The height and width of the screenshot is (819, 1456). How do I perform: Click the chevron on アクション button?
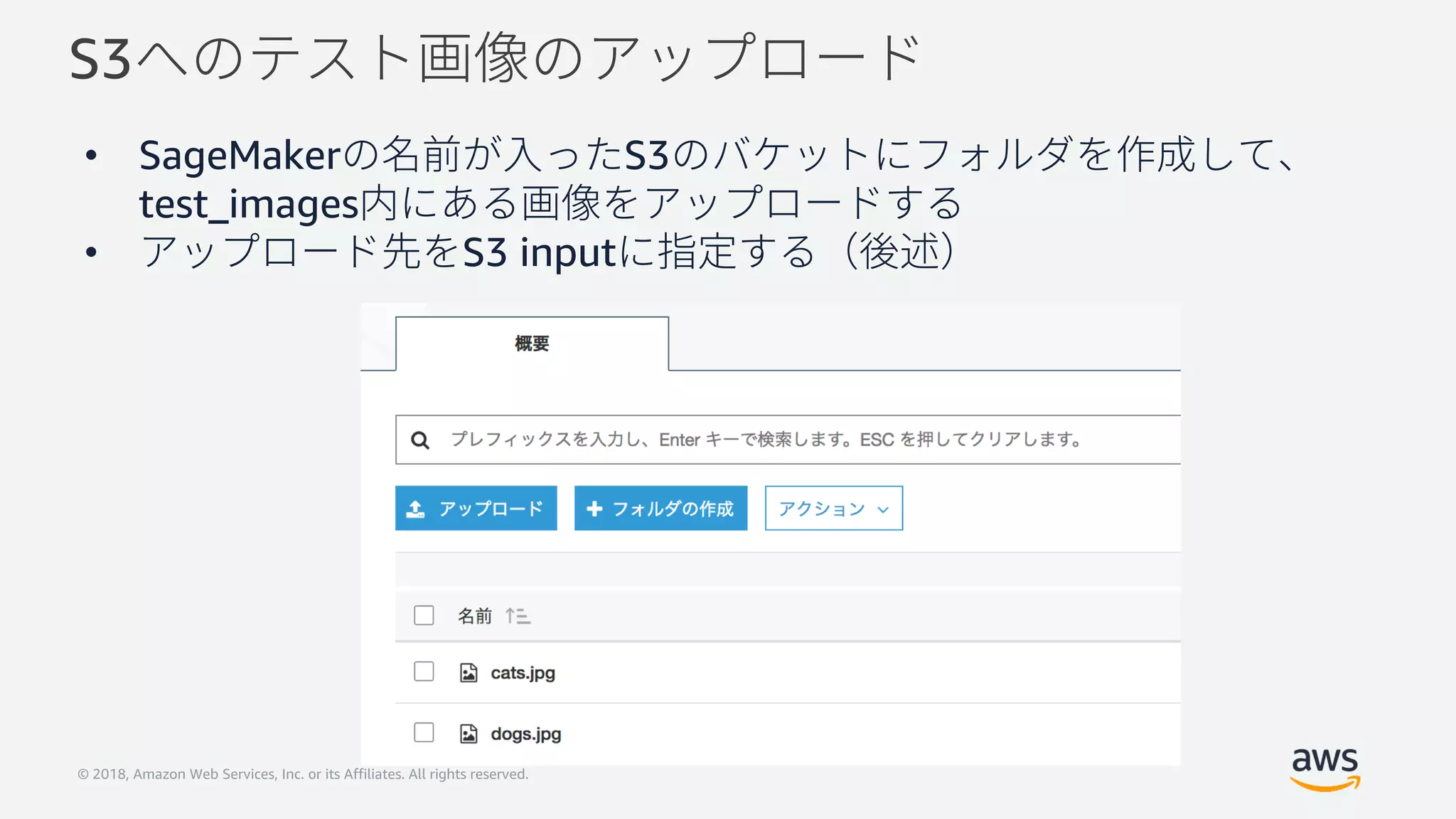coord(883,510)
